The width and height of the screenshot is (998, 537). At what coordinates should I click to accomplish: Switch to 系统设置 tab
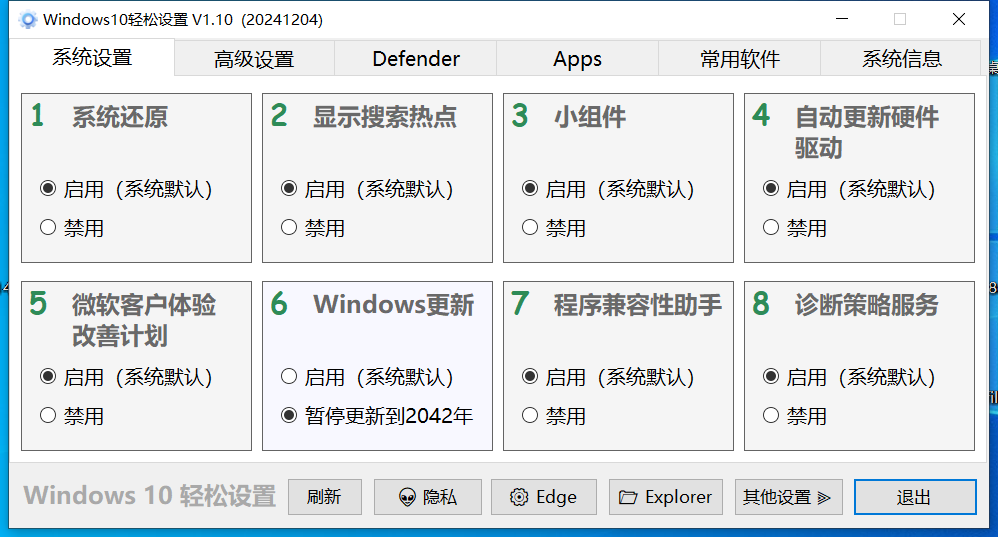pyautogui.click(x=92, y=58)
